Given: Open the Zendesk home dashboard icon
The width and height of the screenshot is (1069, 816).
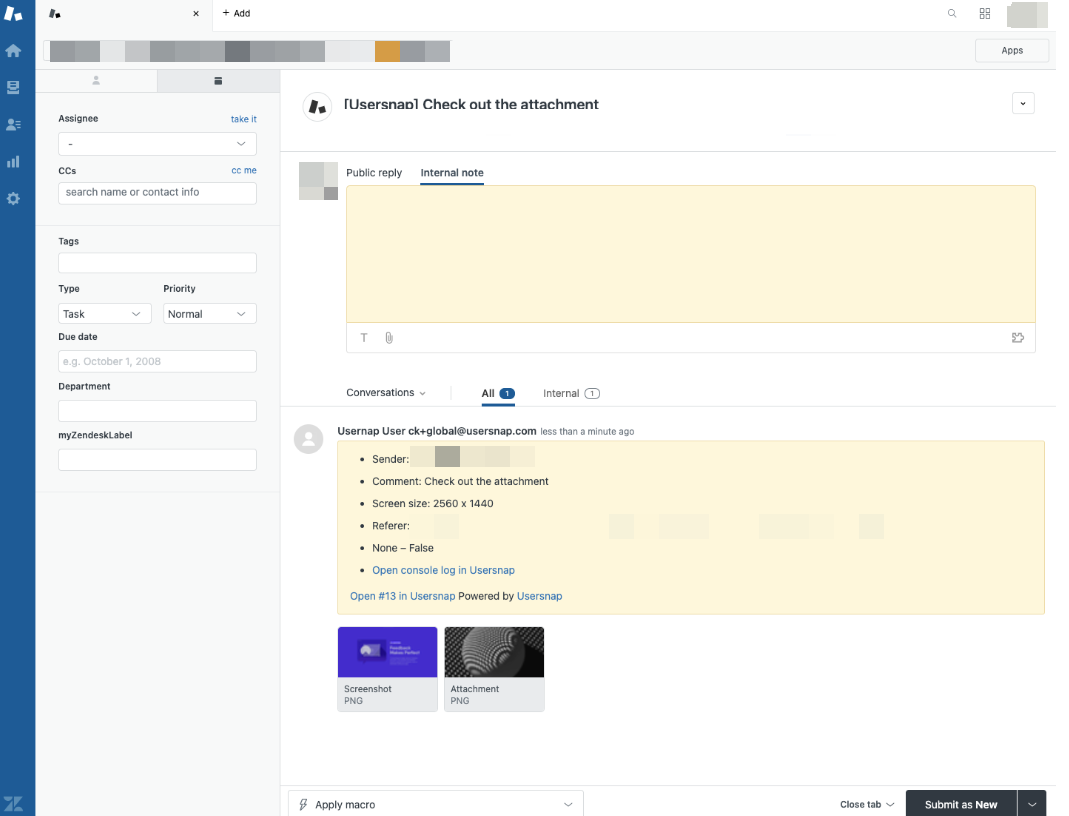Looking at the screenshot, I should [13, 50].
